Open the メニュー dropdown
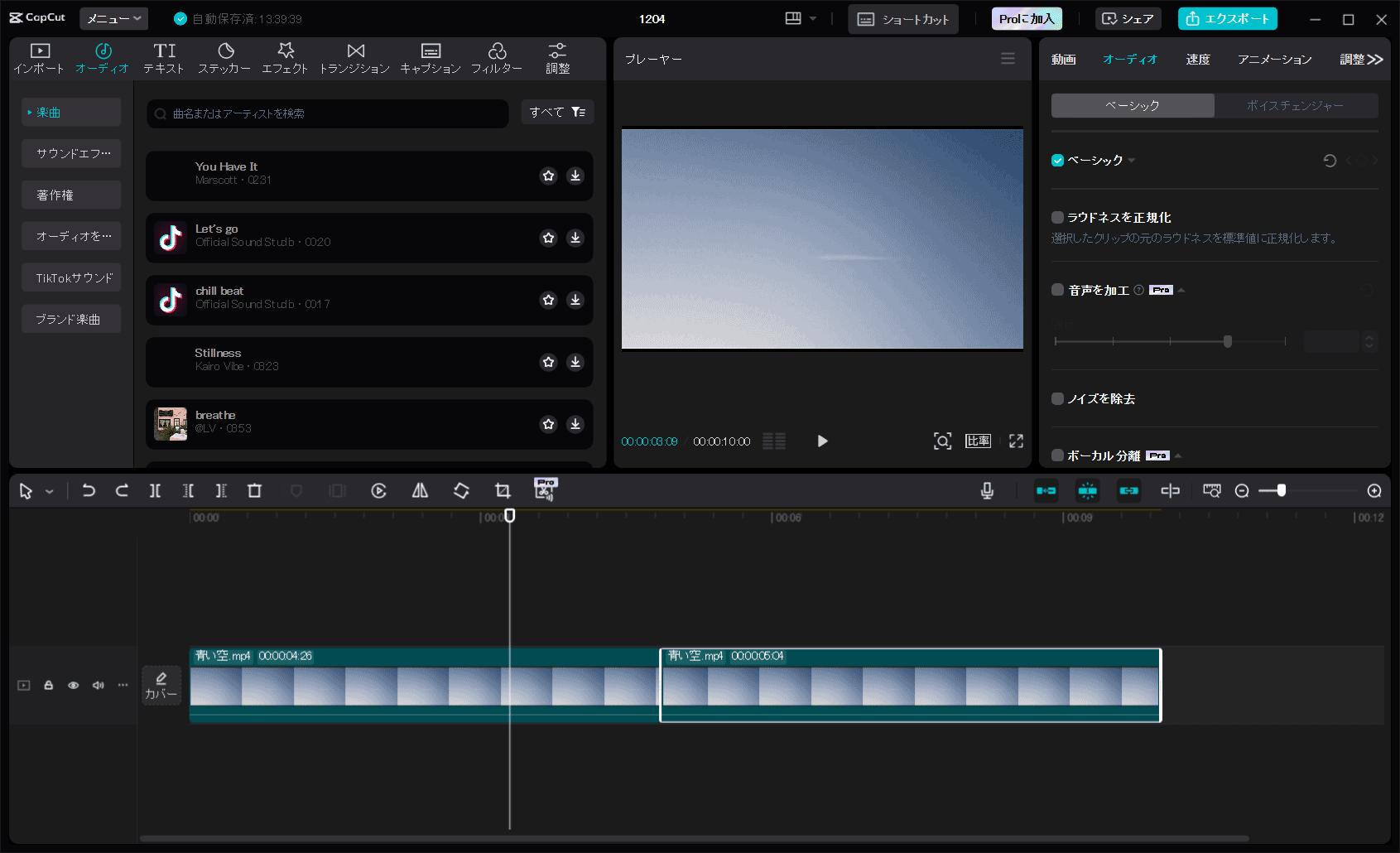Screen dimensions: 1400x853 coord(113,18)
